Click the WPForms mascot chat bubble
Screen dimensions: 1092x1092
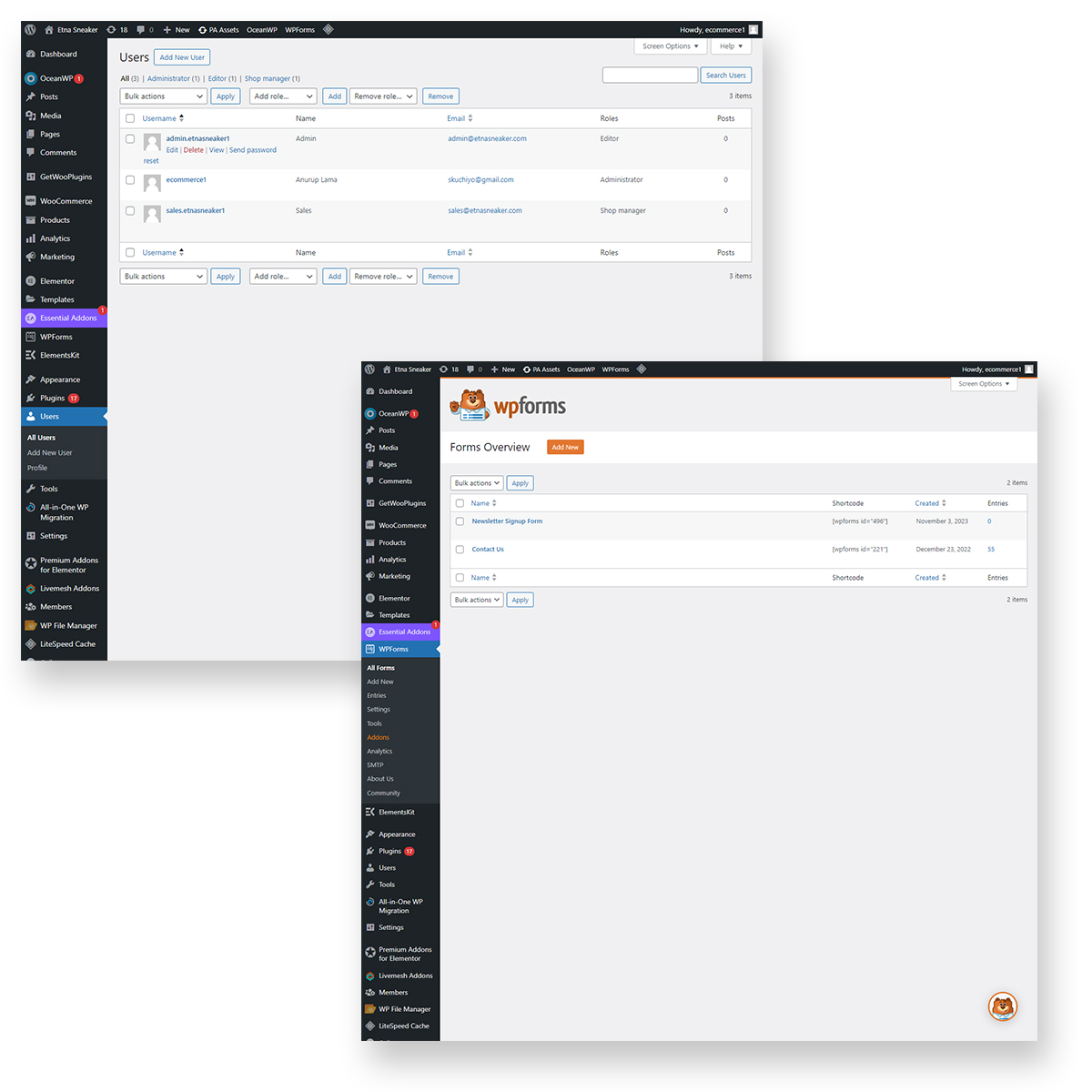tap(1002, 1006)
